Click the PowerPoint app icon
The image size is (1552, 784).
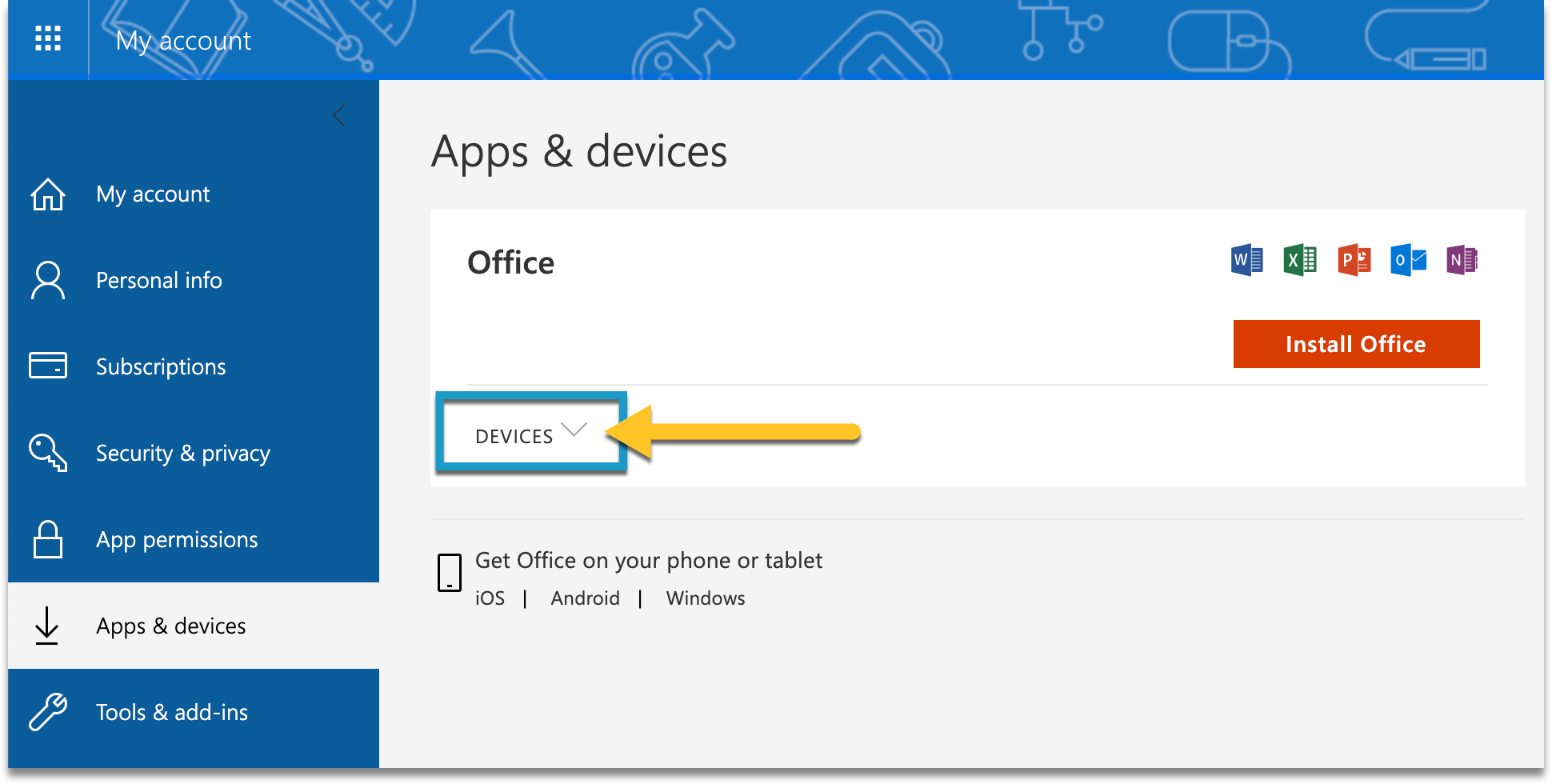click(x=1354, y=260)
